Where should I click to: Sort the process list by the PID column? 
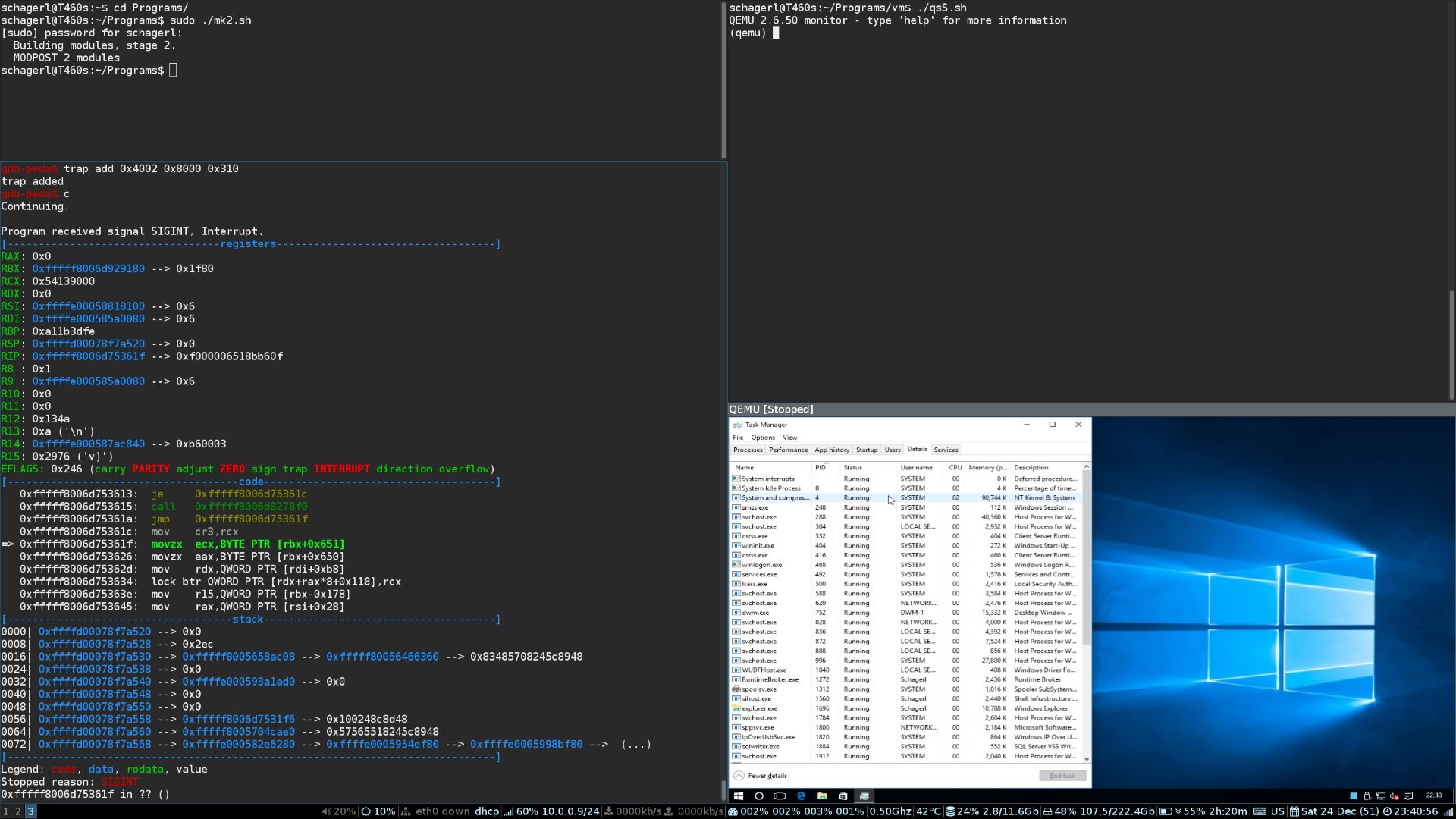[820, 467]
